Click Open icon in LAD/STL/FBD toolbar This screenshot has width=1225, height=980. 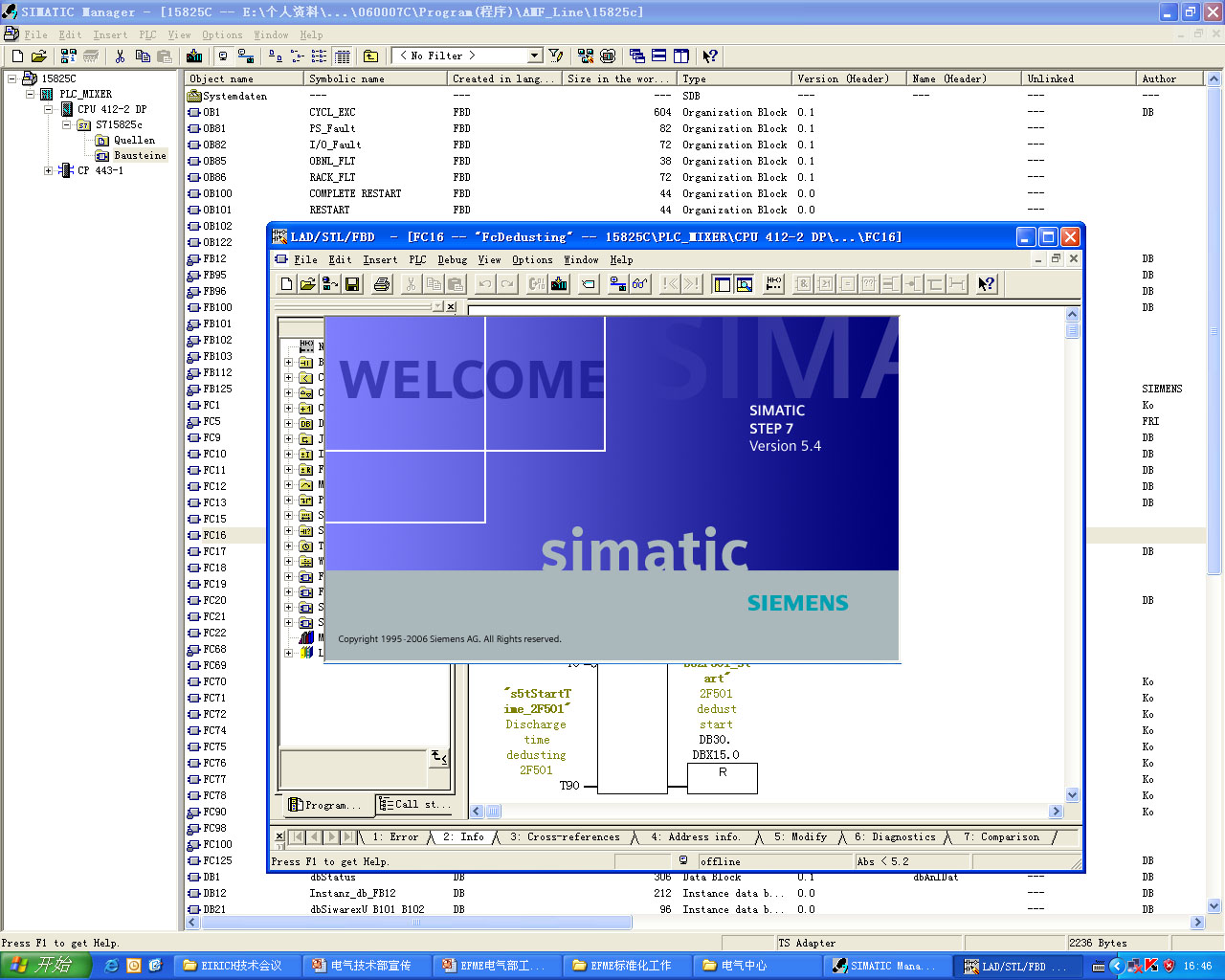tap(307, 284)
